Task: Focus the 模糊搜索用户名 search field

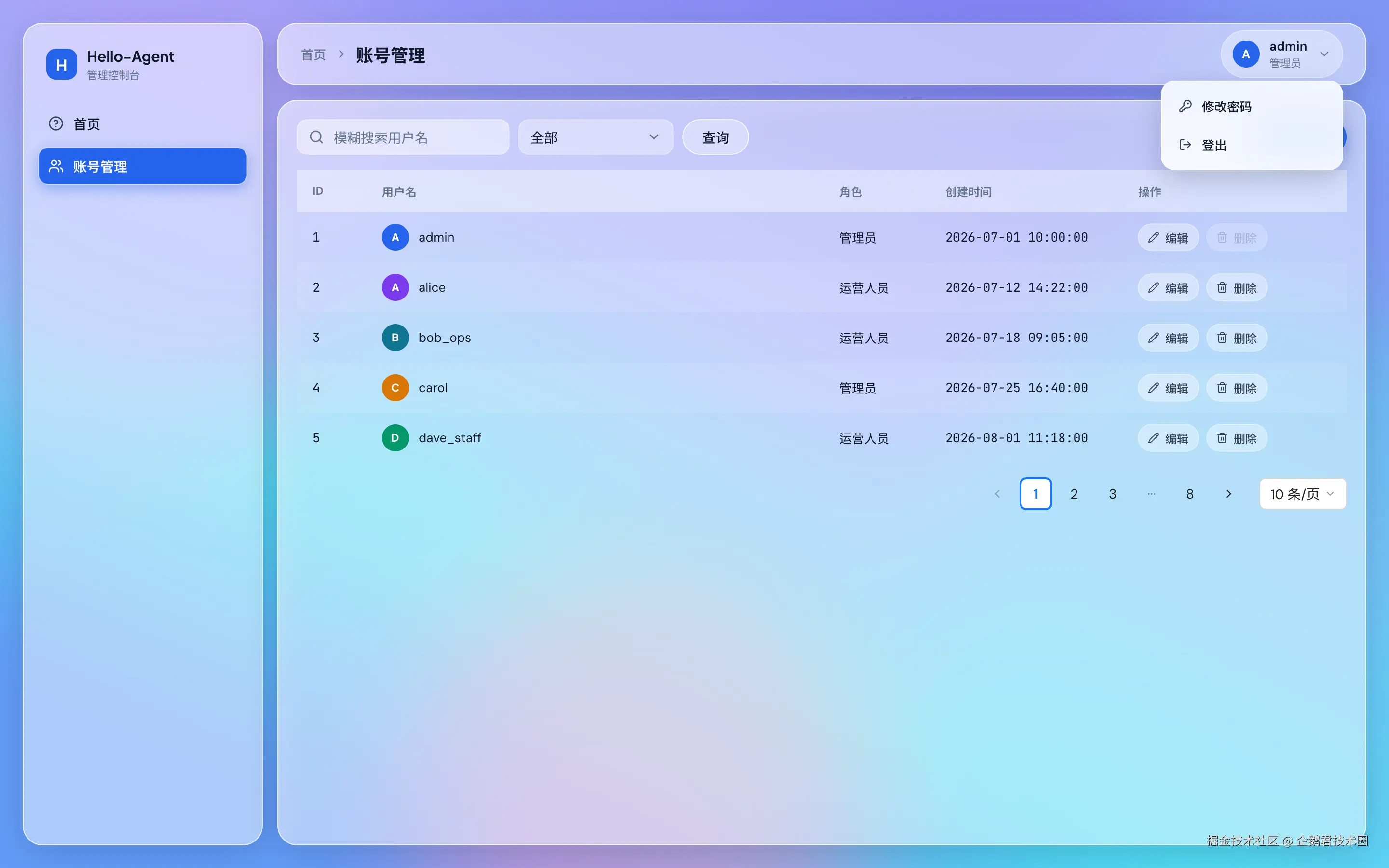Action: click(403, 137)
